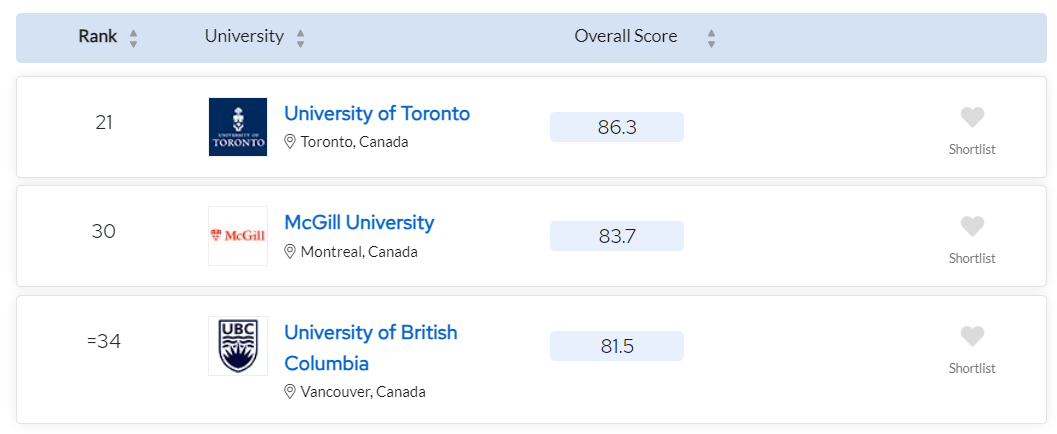Click location pin next to Toronto, Canada

click(291, 142)
